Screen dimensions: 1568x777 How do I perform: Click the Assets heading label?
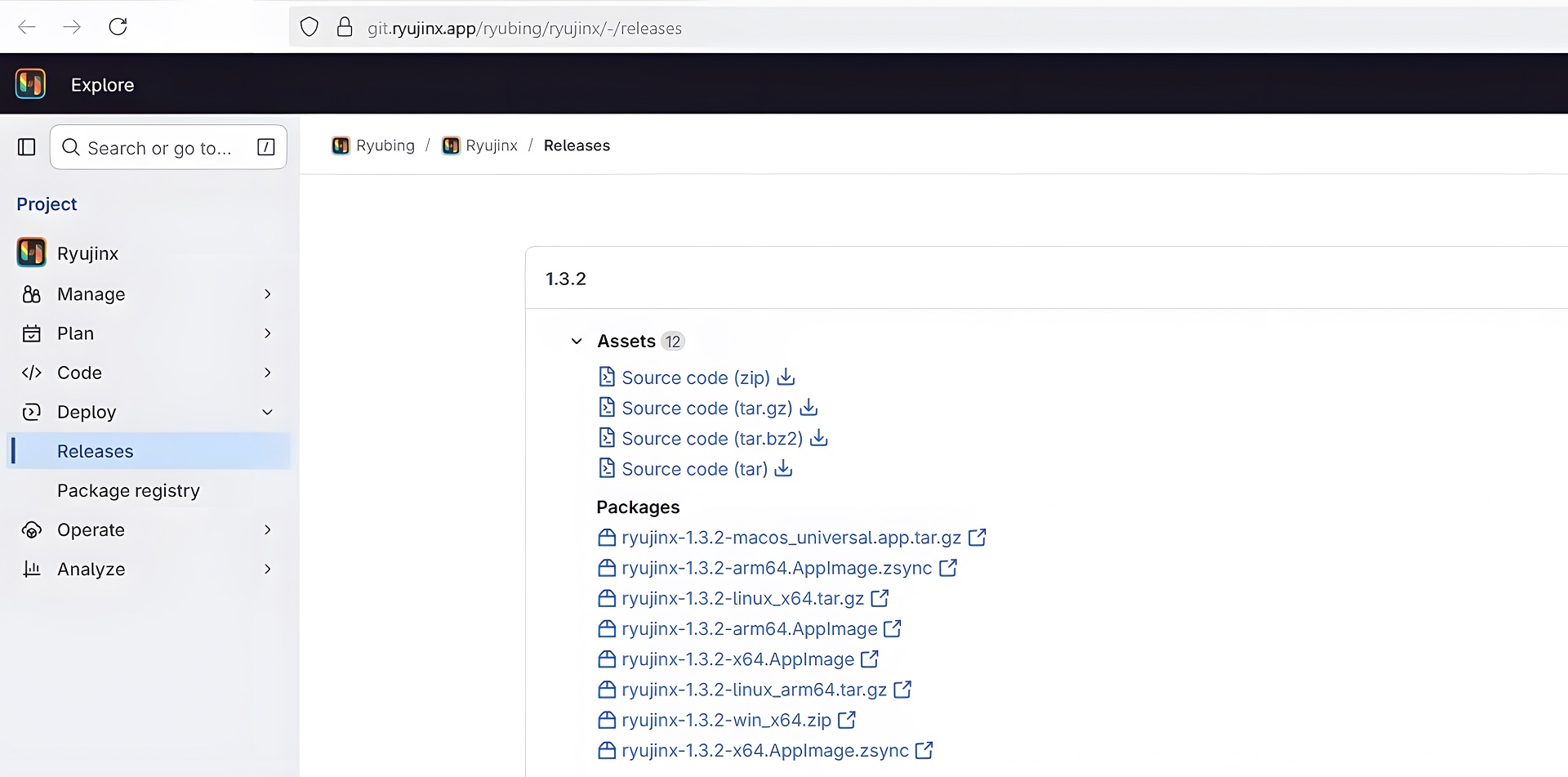(x=626, y=342)
